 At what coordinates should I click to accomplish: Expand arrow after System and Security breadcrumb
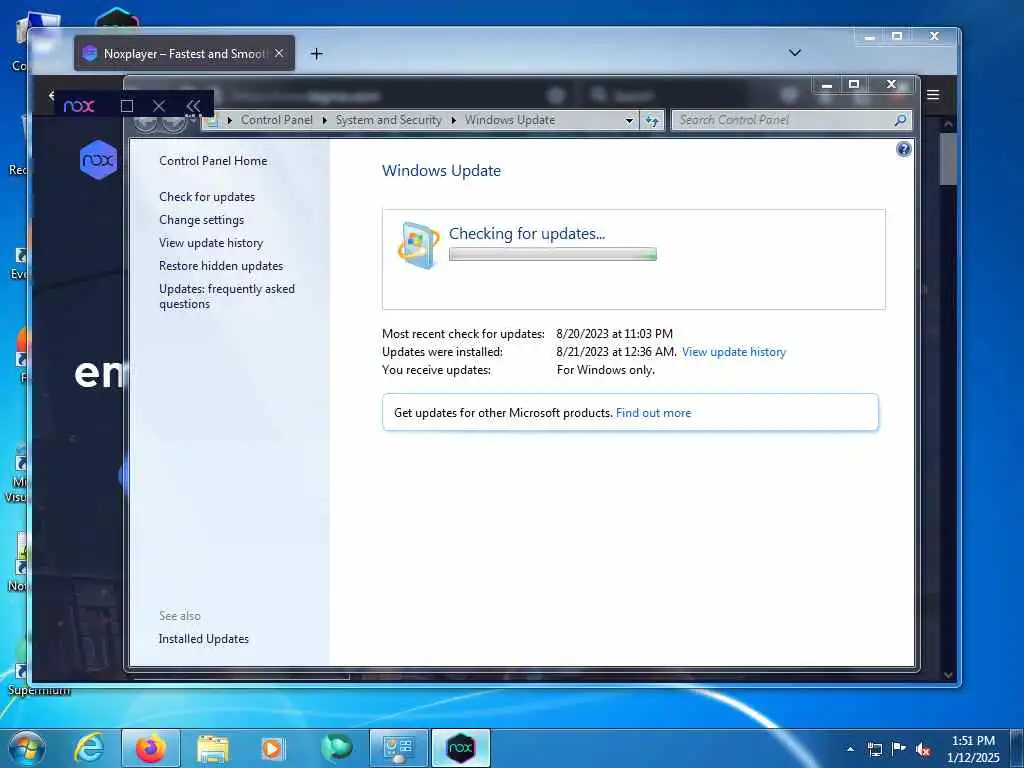tap(453, 121)
